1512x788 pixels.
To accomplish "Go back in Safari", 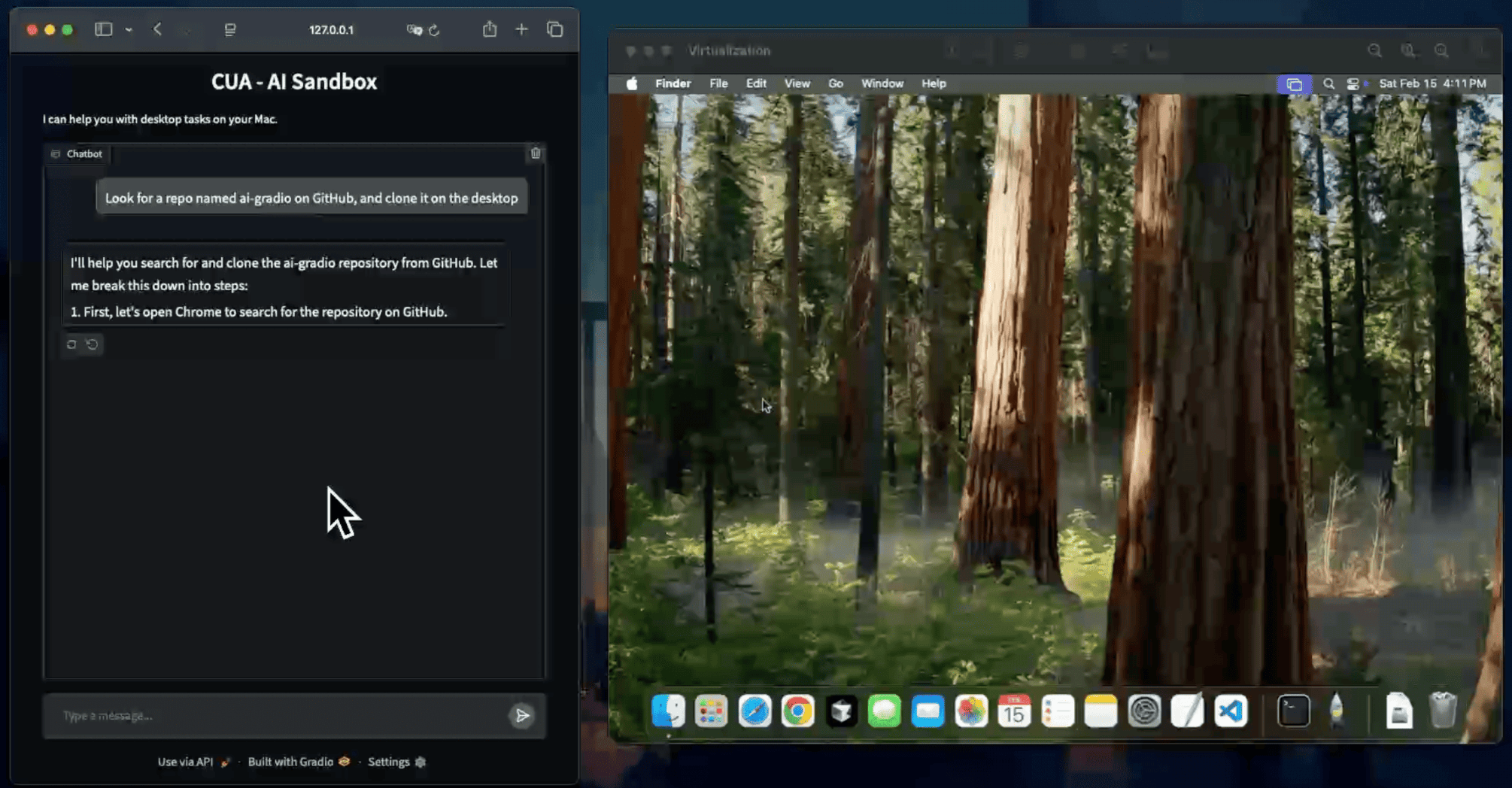I will (157, 29).
